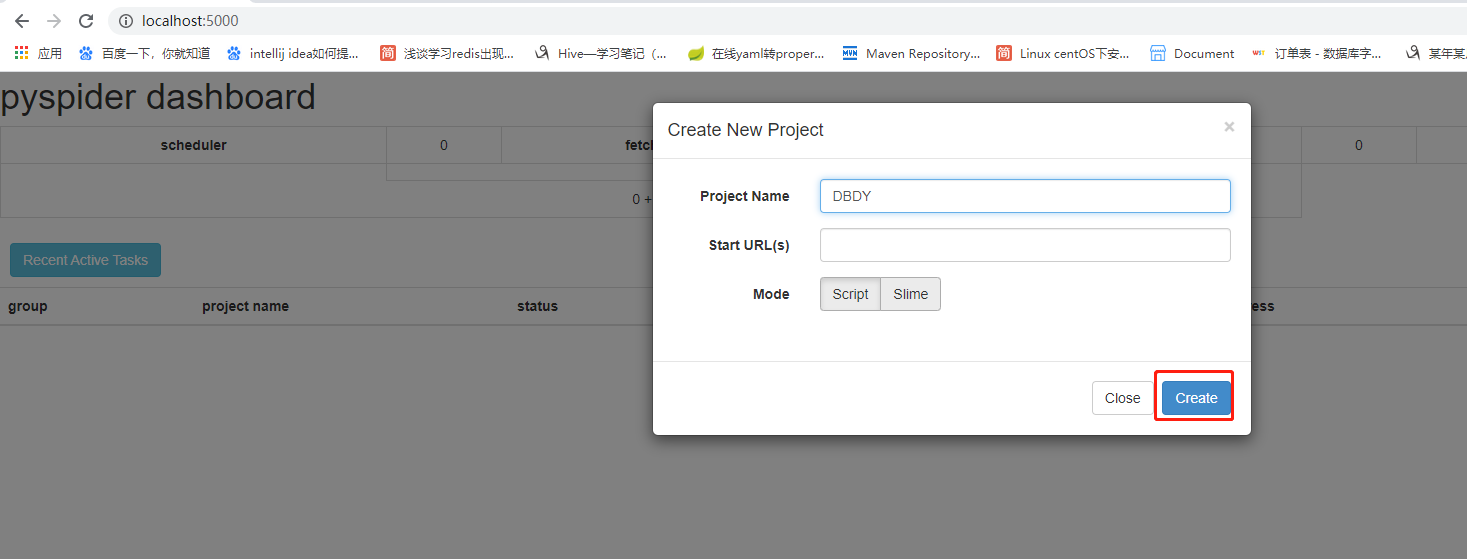Open the Linux centOS bookmark
The height and width of the screenshot is (559, 1467).
(1063, 54)
